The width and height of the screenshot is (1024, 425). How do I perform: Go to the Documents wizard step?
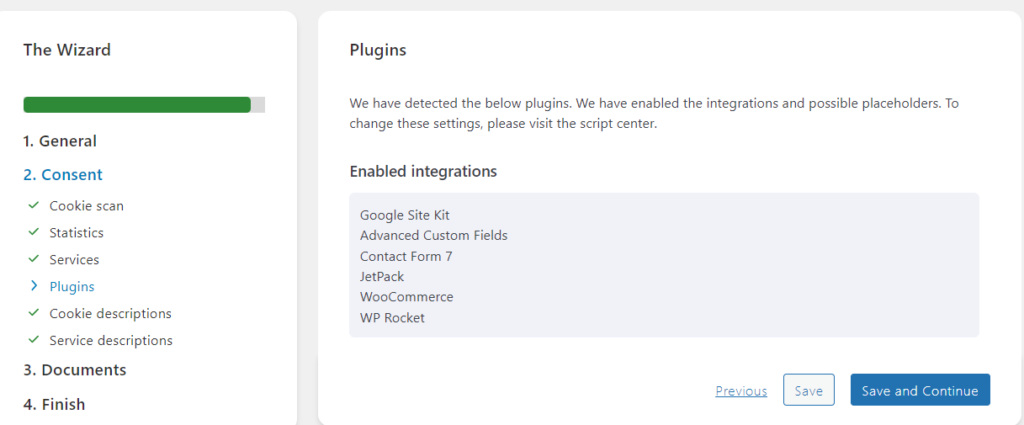(x=75, y=370)
